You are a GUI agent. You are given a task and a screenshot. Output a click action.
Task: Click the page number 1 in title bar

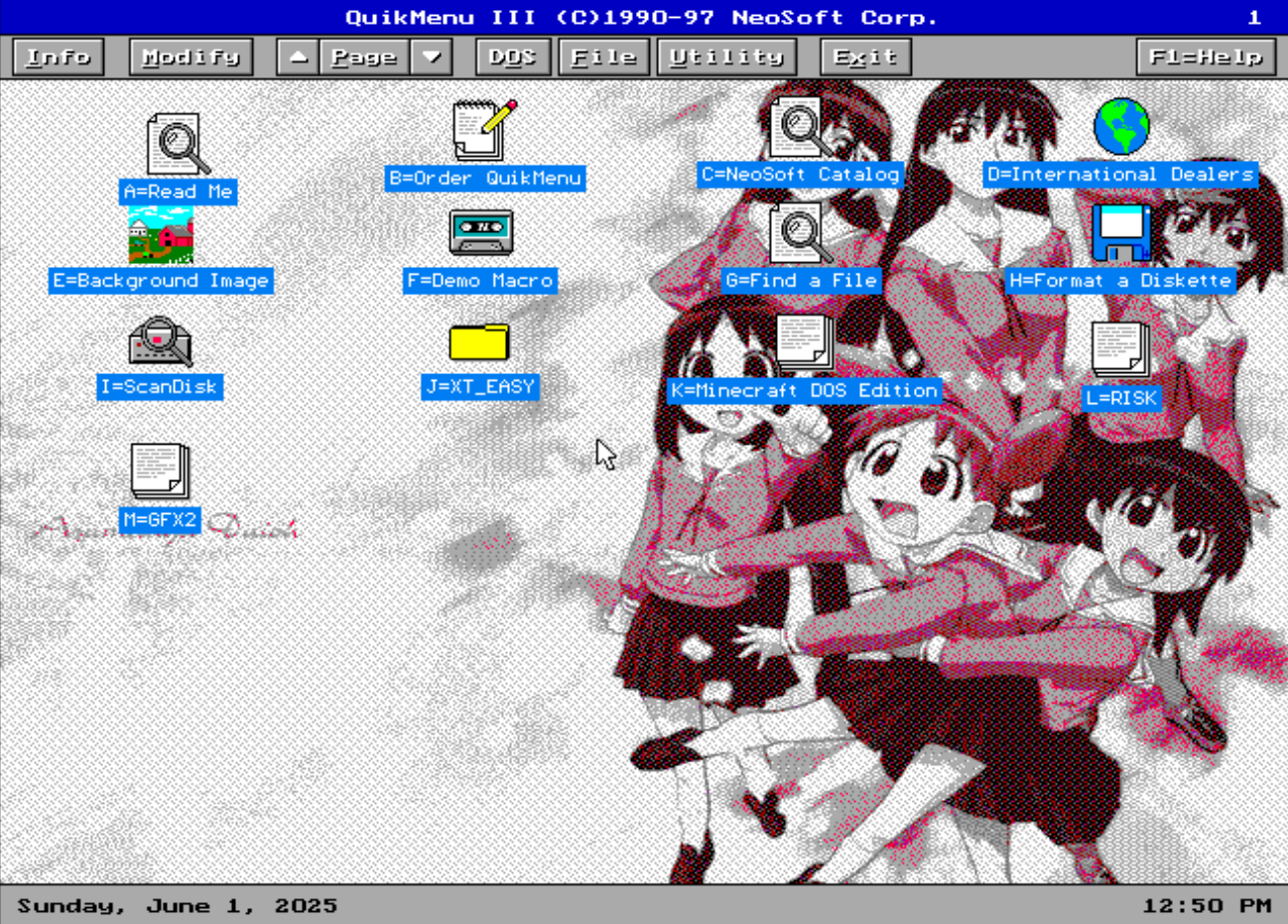(1254, 17)
